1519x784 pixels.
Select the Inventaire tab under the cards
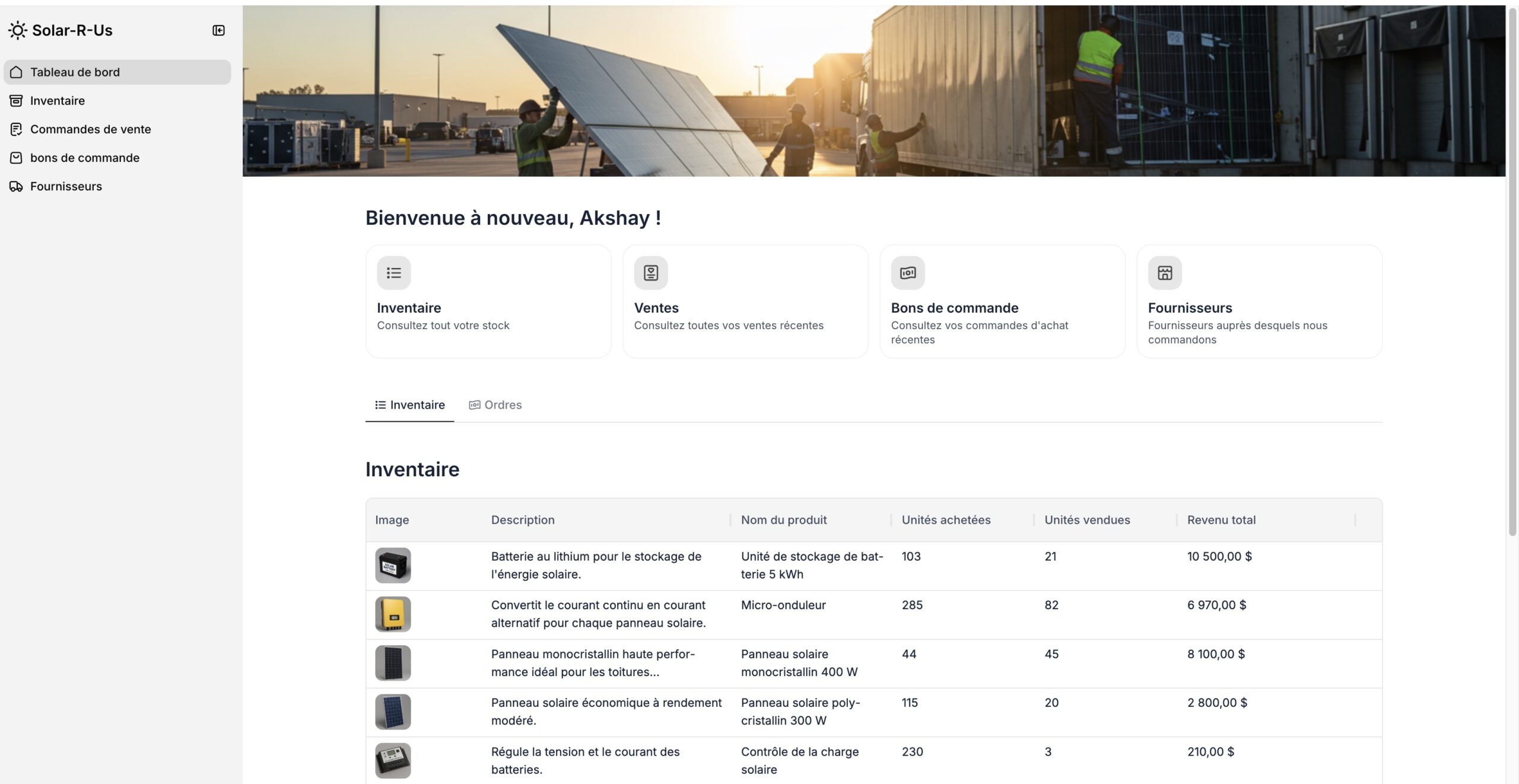tap(410, 405)
